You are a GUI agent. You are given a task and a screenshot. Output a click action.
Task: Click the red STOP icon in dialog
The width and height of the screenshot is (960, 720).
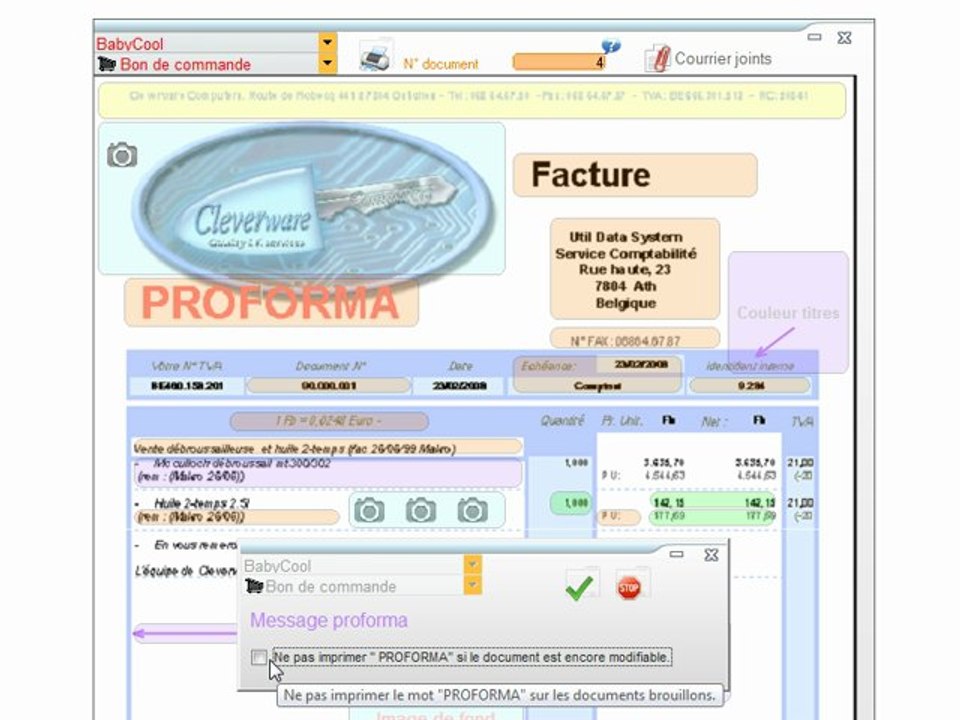(629, 588)
